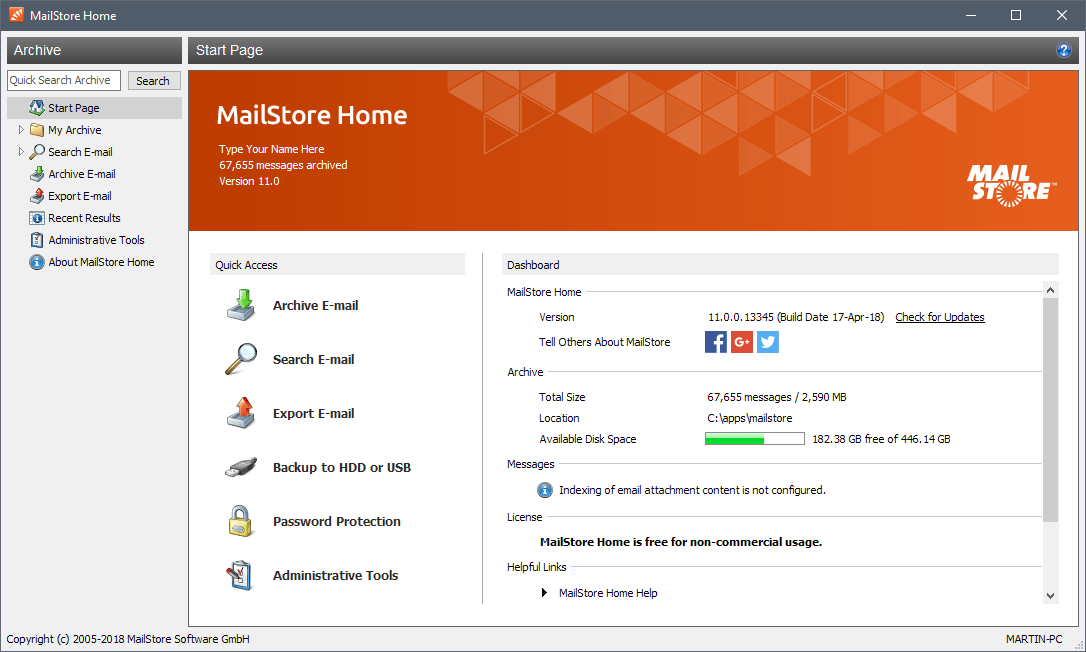The height and width of the screenshot is (652, 1086).
Task: Open help via blue question mark icon
Action: click(x=1063, y=50)
